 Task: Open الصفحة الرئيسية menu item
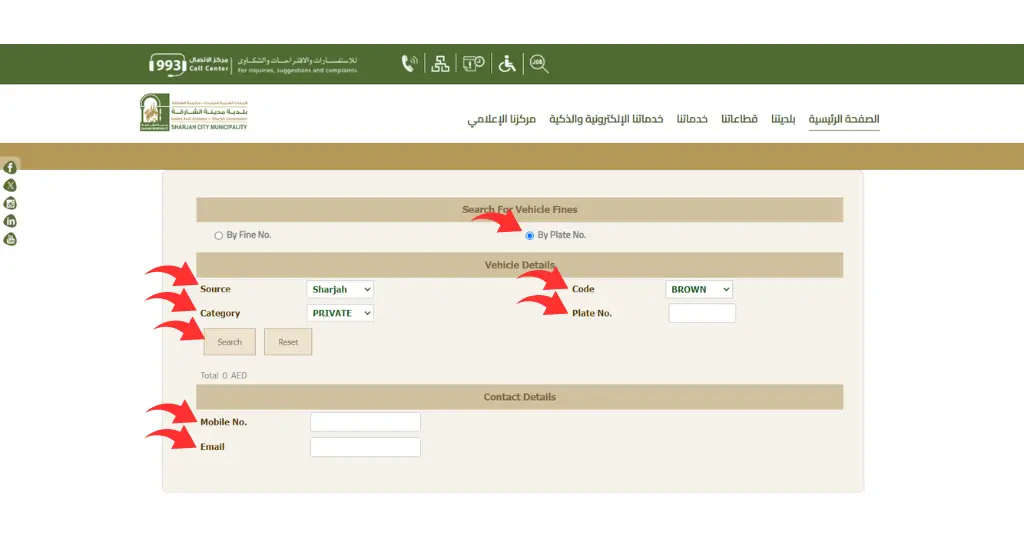click(844, 119)
